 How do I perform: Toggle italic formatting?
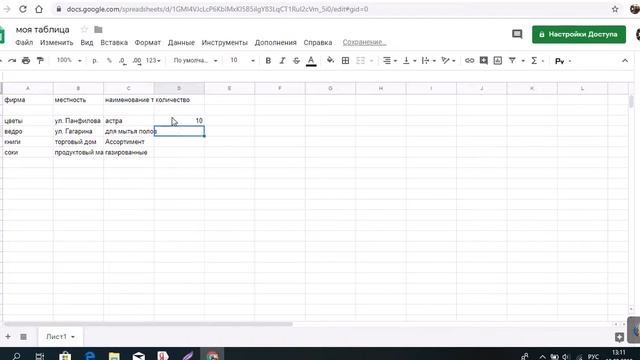[x=282, y=60]
